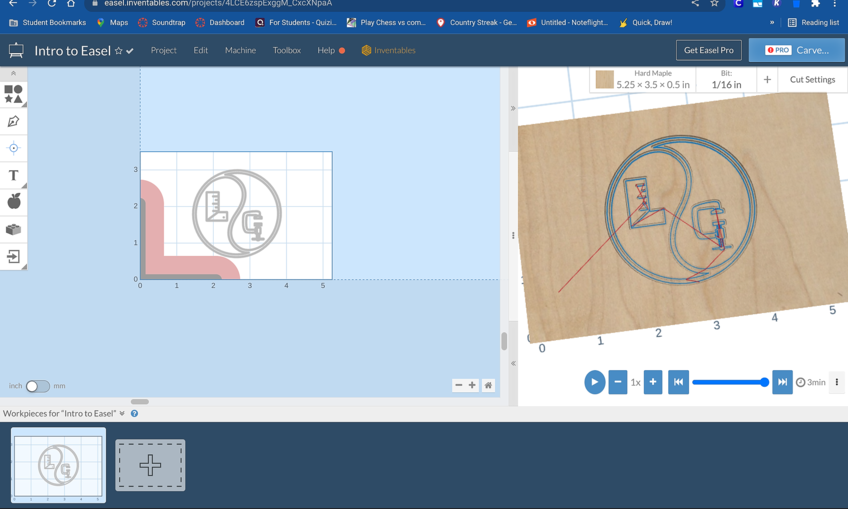The image size is (848, 509).
Task: Open the Soundtrap bookmark
Action: [x=162, y=23]
